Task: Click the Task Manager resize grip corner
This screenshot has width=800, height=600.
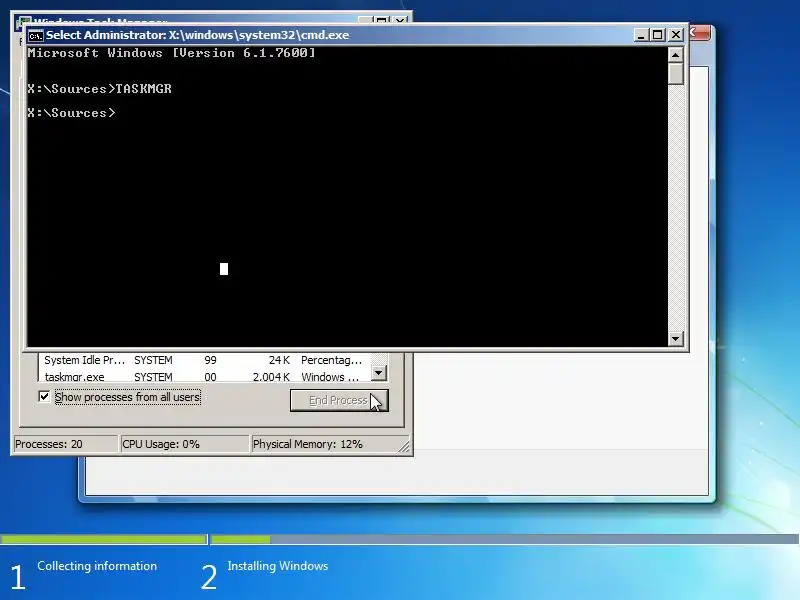Action: pyautogui.click(x=404, y=446)
